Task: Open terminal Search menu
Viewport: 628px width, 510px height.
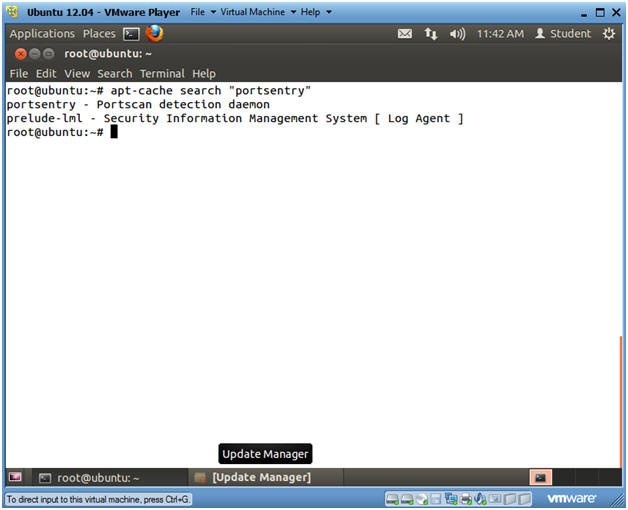Action: (x=115, y=74)
